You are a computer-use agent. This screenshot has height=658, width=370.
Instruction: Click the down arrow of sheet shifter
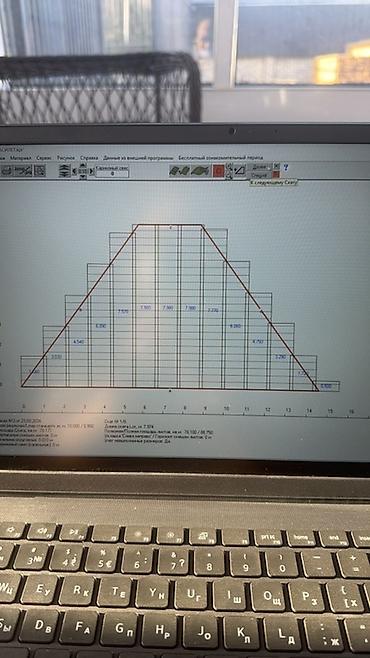pyautogui.click(x=83, y=177)
